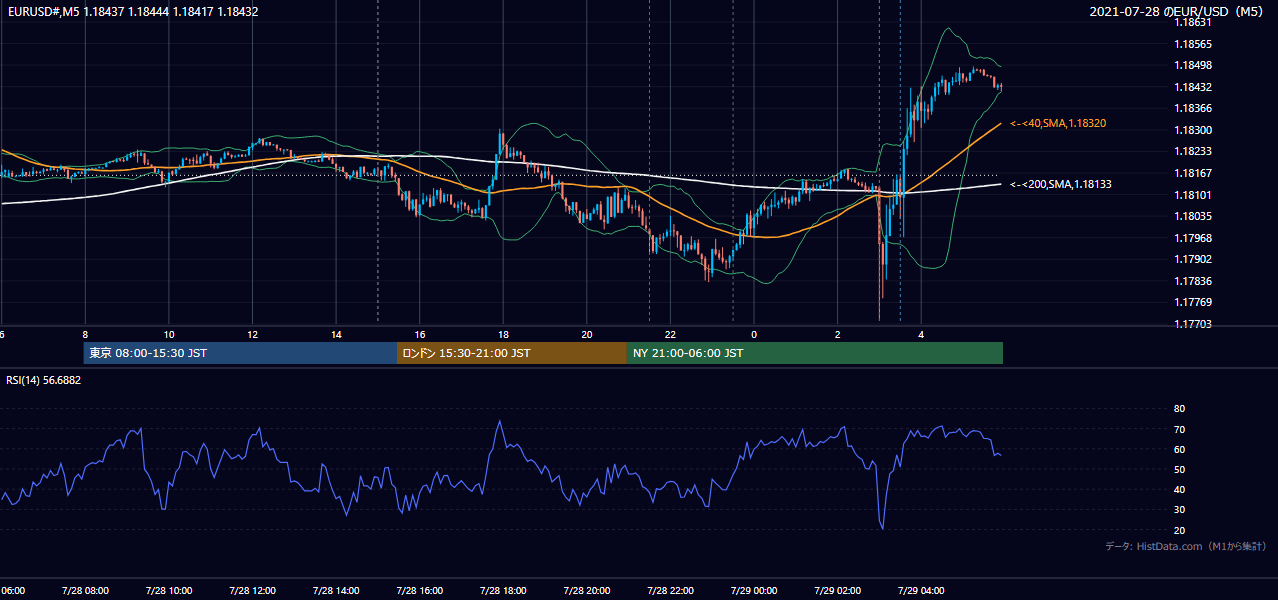
Task: Click hour label 10 under price chart
Action: [x=169, y=334]
